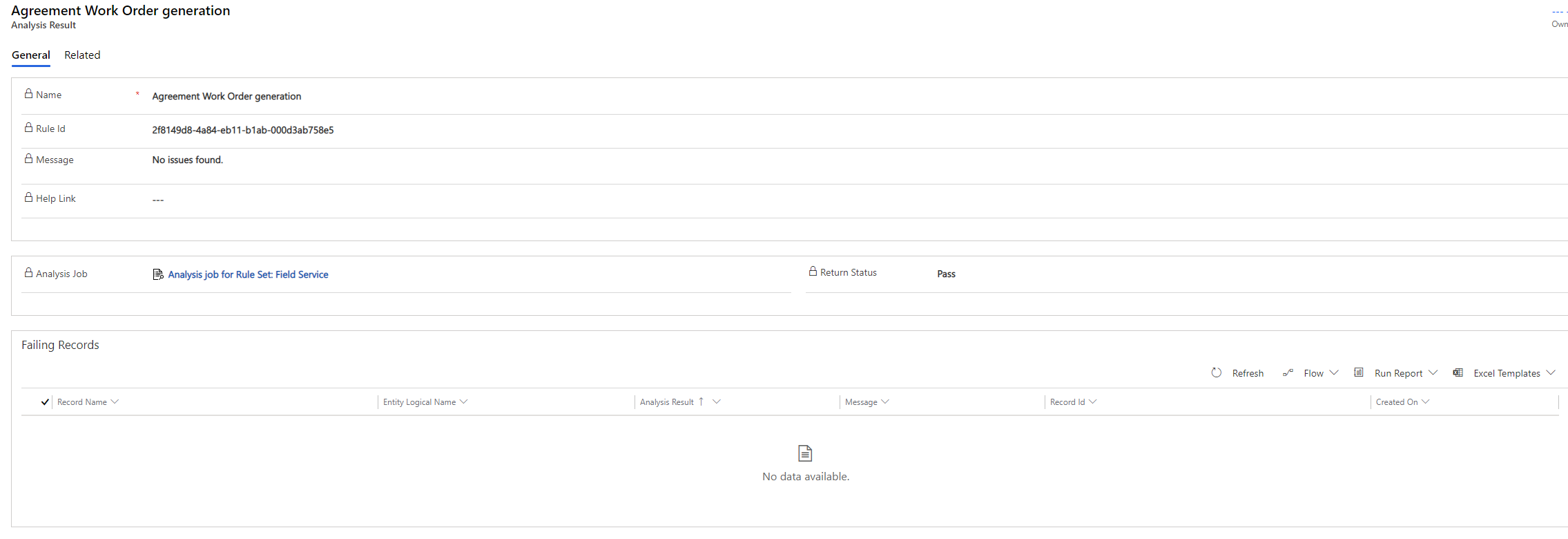Image resolution: width=1568 pixels, height=539 pixels.
Task: Click the page title Agreement Work Order generation
Action: [x=121, y=10]
